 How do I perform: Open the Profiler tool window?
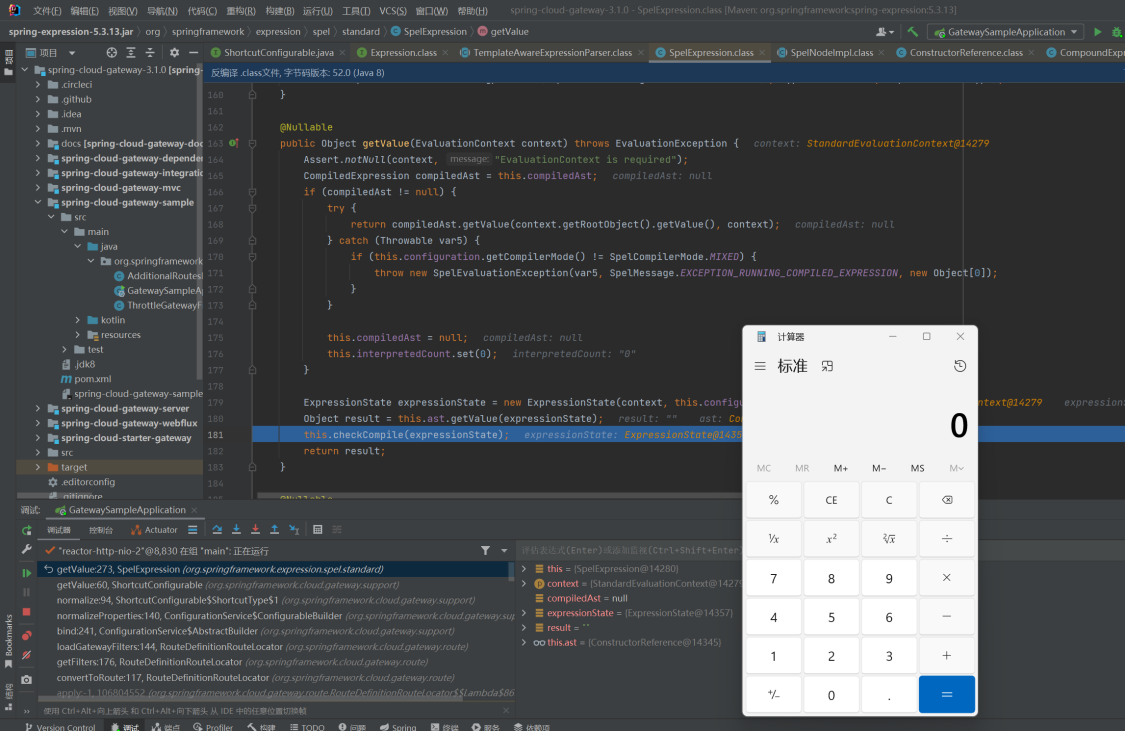click(213, 727)
